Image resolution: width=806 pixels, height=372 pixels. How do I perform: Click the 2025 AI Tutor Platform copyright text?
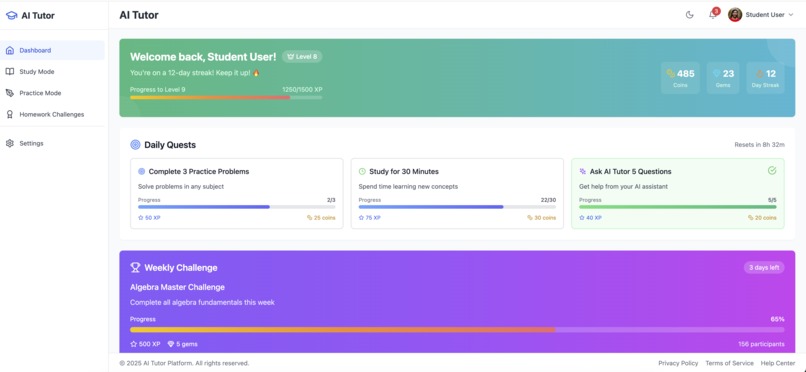tap(185, 363)
